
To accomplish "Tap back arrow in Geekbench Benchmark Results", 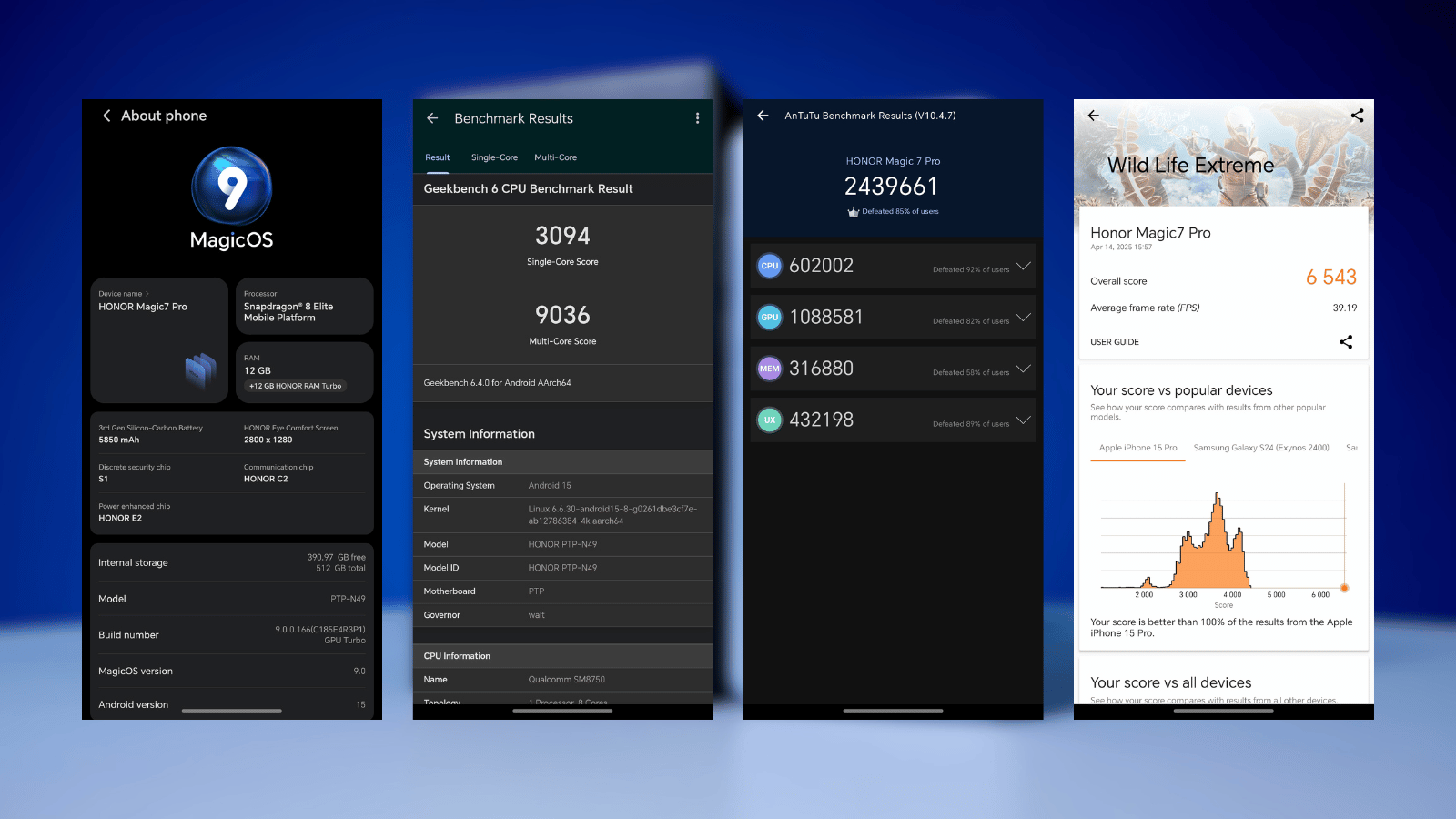I will [432, 118].
